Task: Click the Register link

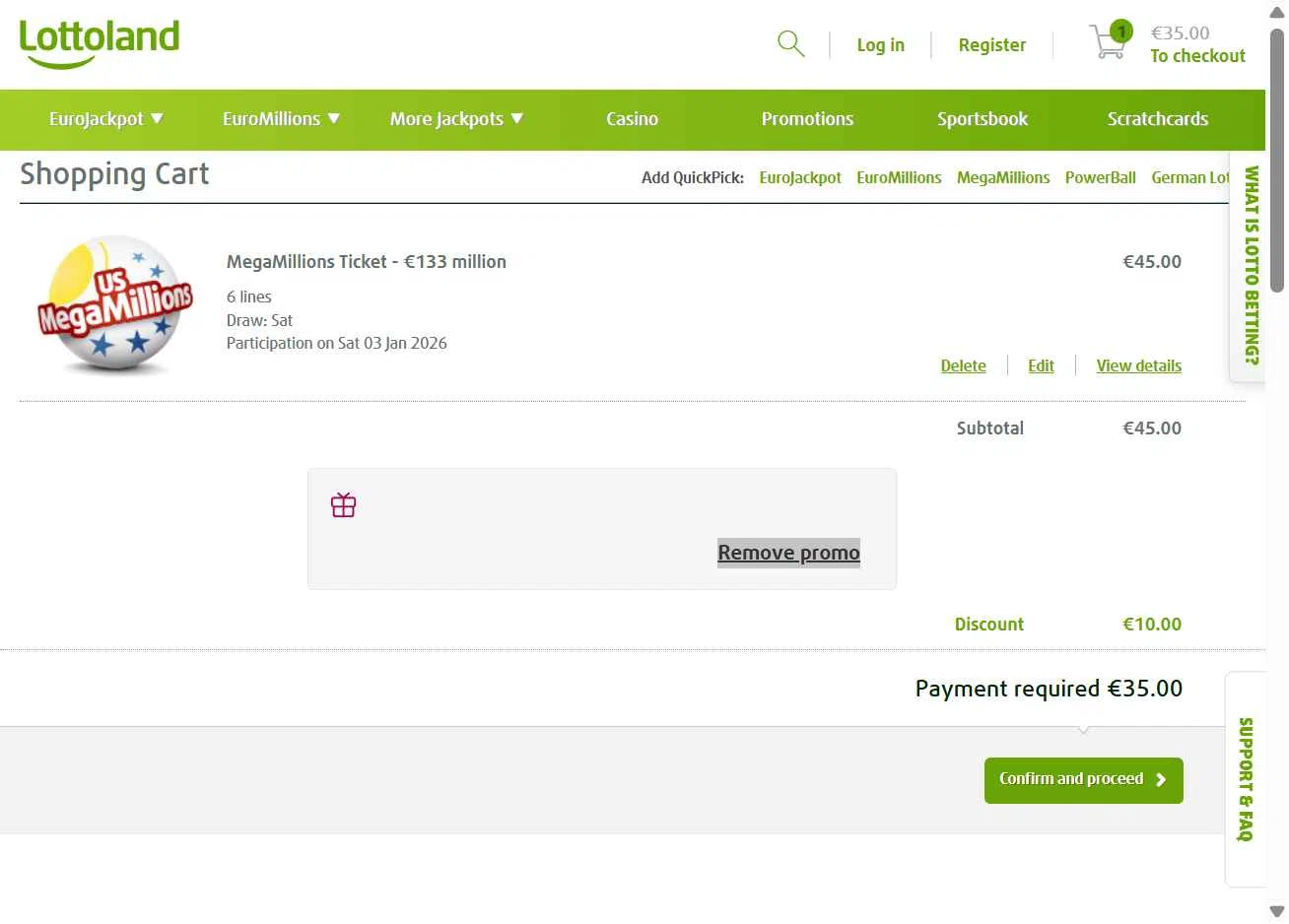Action: [x=992, y=45]
